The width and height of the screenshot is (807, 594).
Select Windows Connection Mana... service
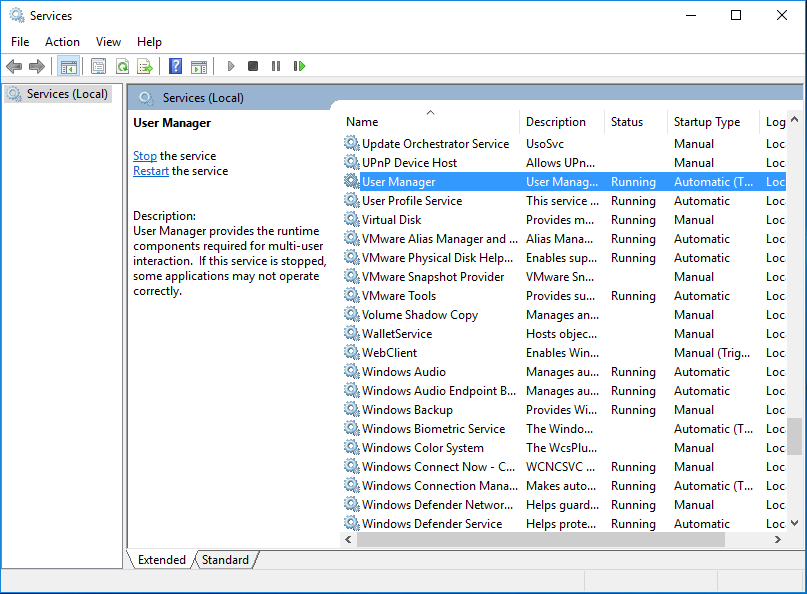(564, 486)
